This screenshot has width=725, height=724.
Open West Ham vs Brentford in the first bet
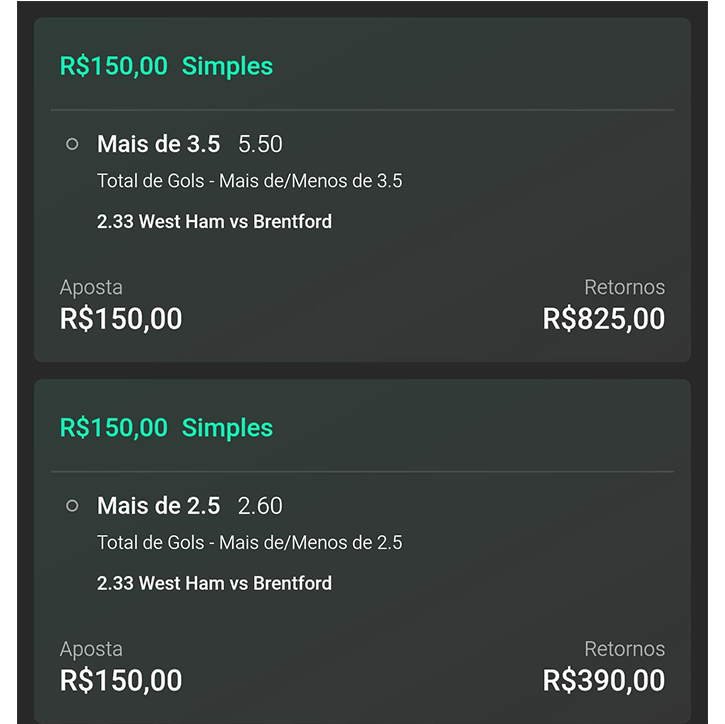[x=214, y=221]
